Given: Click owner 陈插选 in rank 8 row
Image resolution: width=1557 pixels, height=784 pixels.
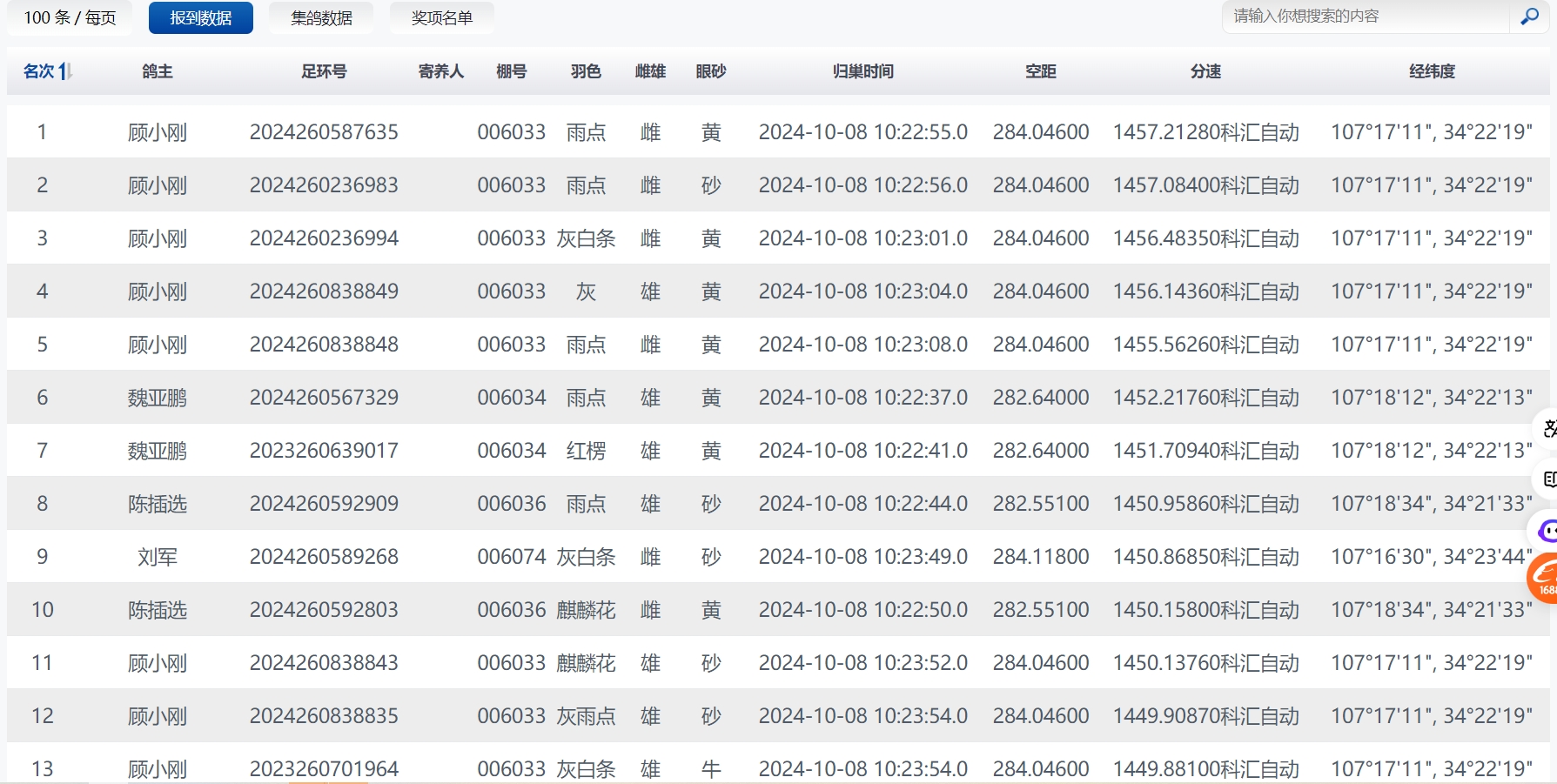Looking at the screenshot, I should 158,504.
